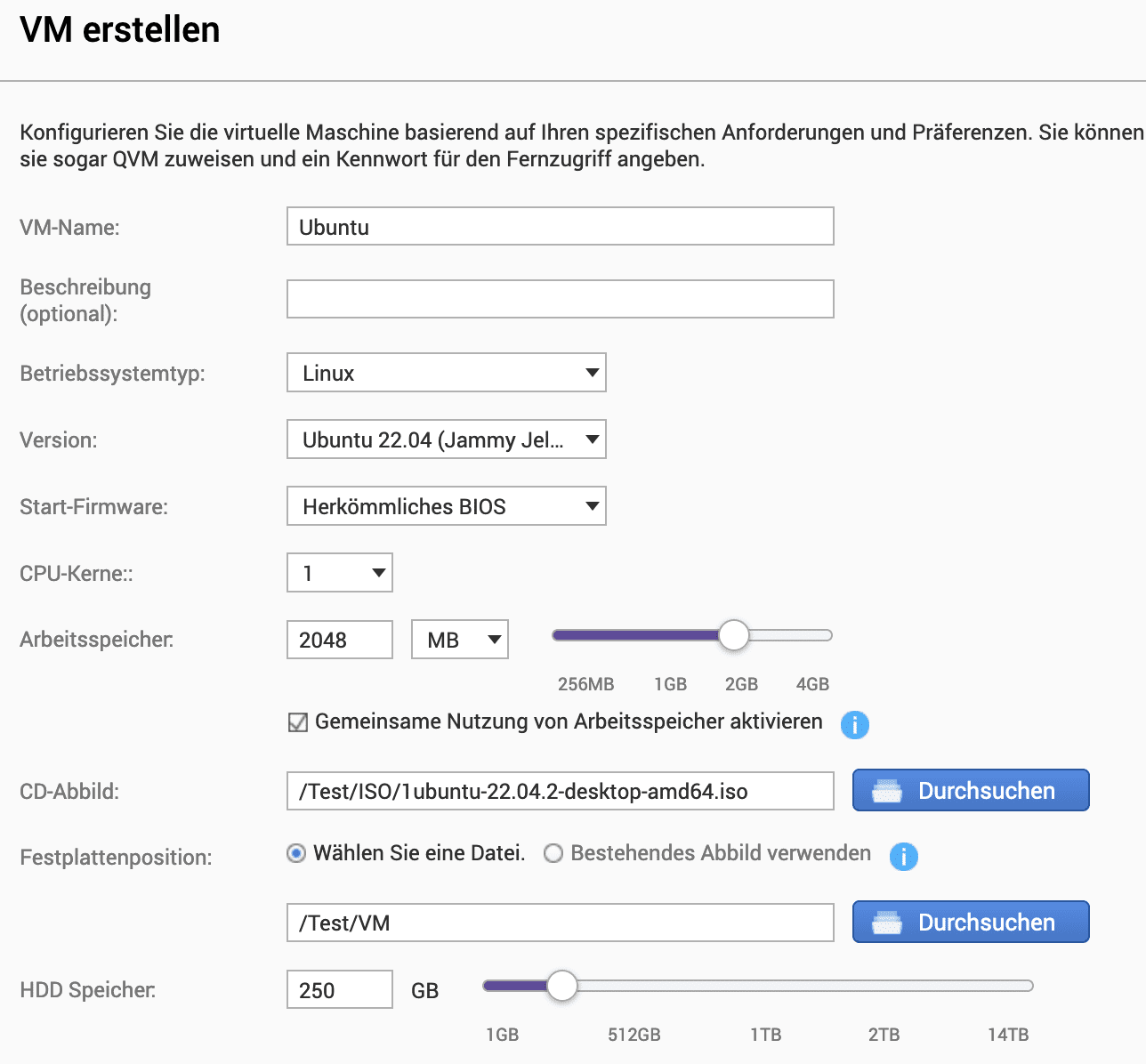Click the 14TB HDD slider label
1146x1064 pixels.
click(1008, 1035)
